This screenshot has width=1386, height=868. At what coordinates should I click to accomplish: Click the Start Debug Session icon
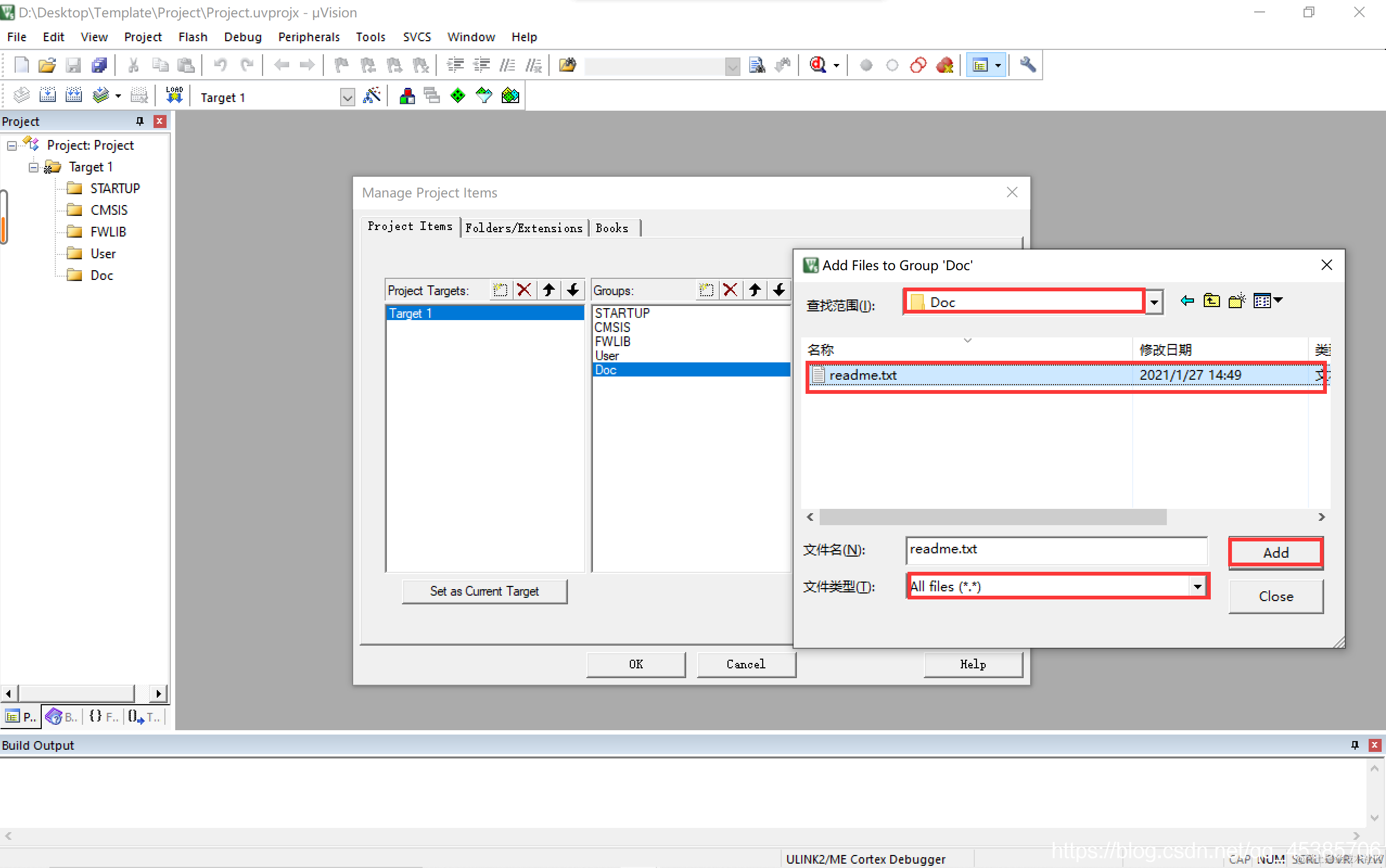tap(818, 66)
